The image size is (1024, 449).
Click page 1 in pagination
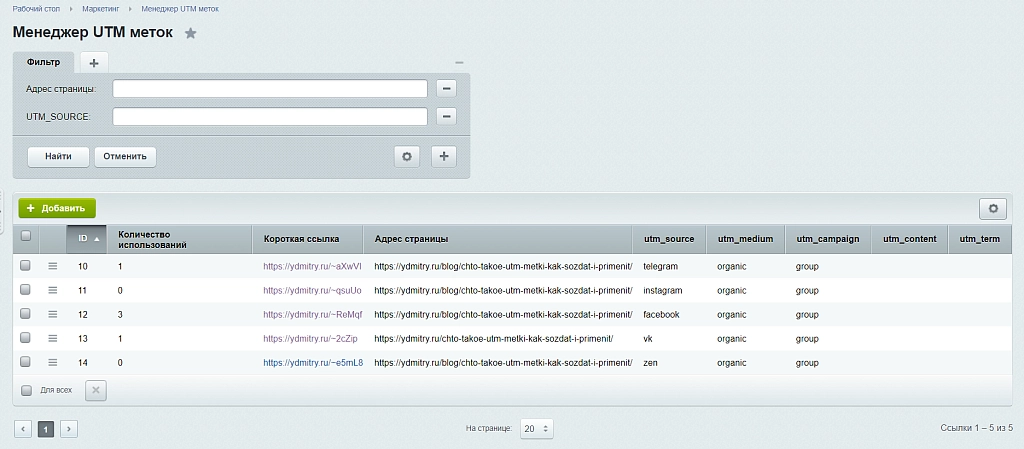tap(46, 429)
